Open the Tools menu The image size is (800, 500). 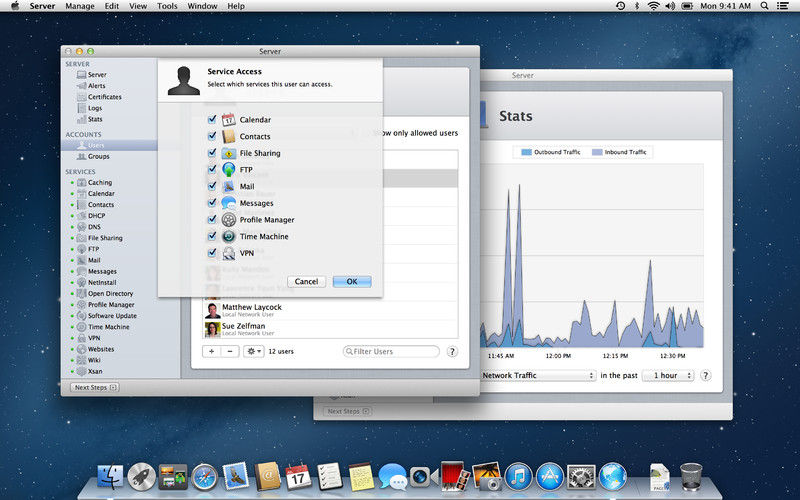point(167,6)
